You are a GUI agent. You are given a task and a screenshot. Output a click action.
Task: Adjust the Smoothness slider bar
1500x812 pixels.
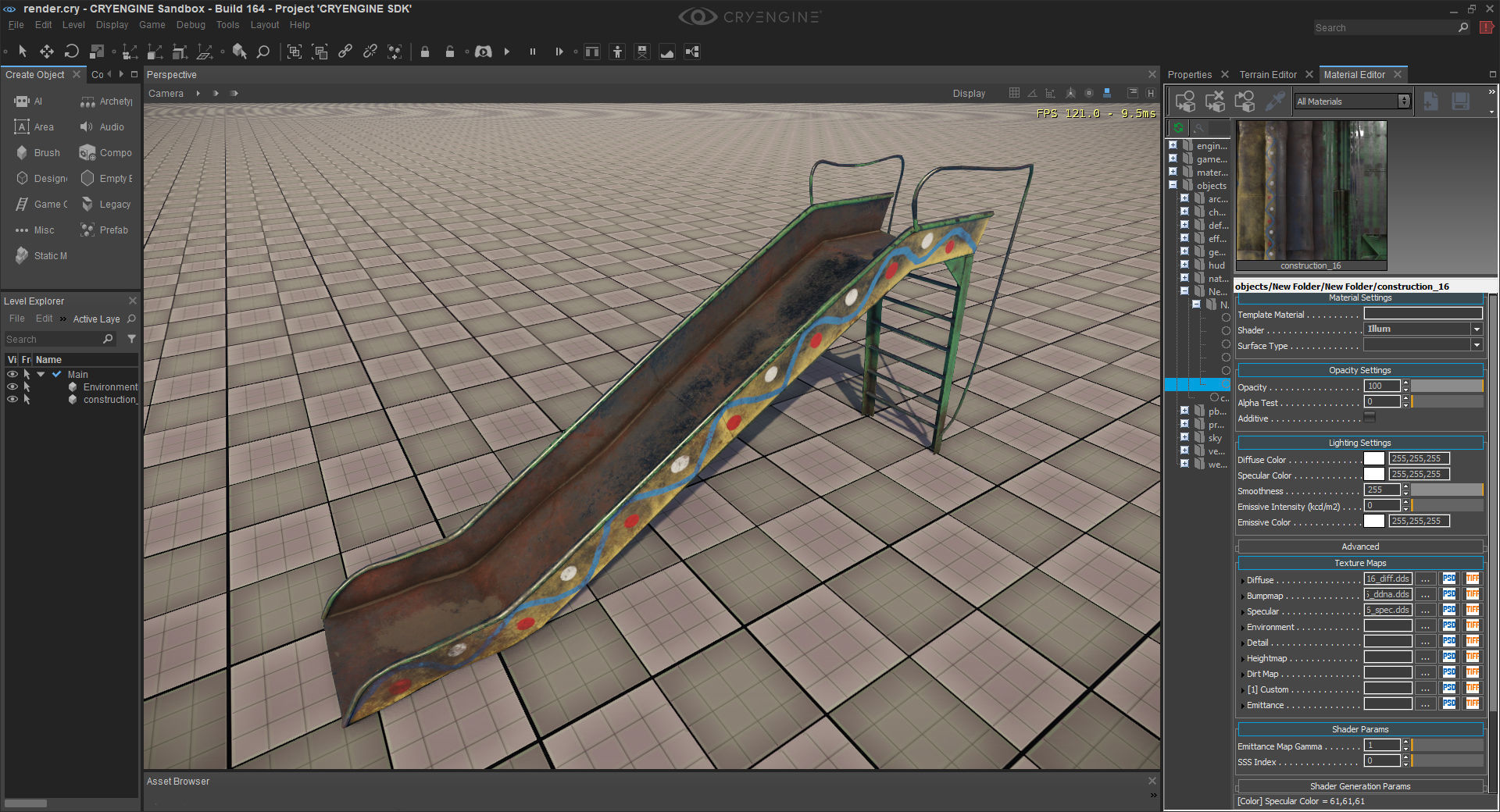[x=1447, y=490]
